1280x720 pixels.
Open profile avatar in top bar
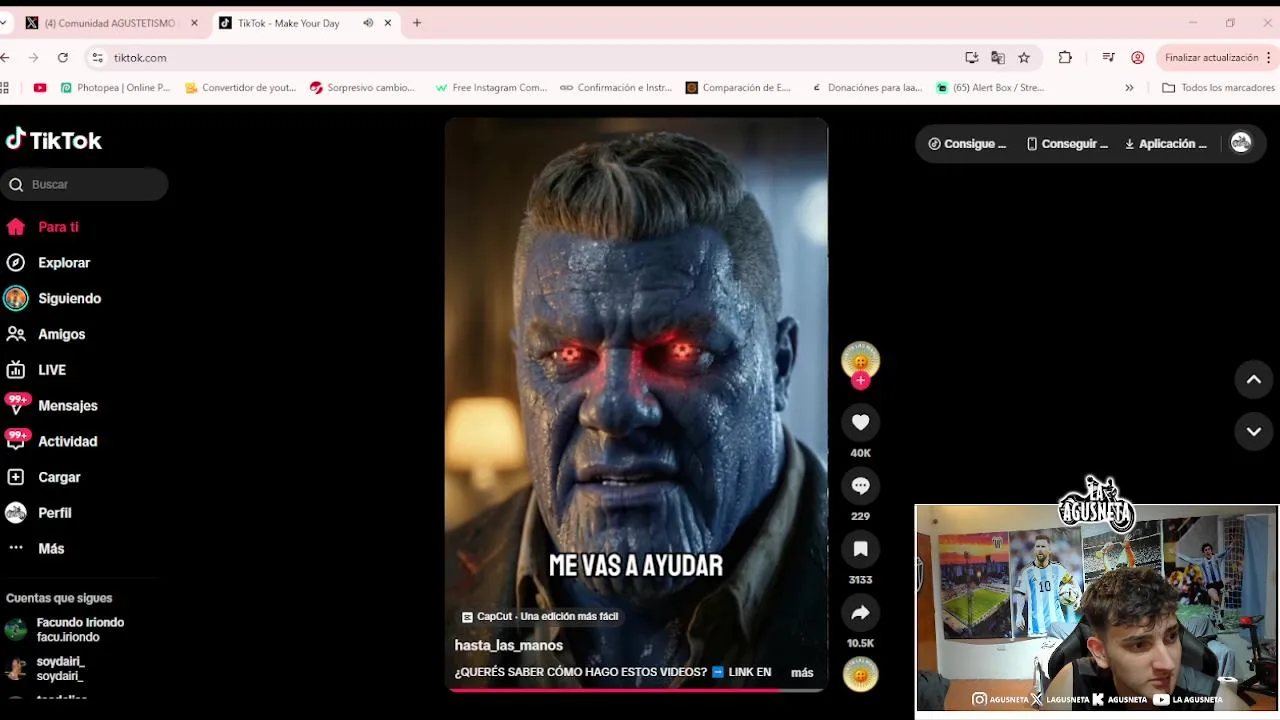(1241, 143)
